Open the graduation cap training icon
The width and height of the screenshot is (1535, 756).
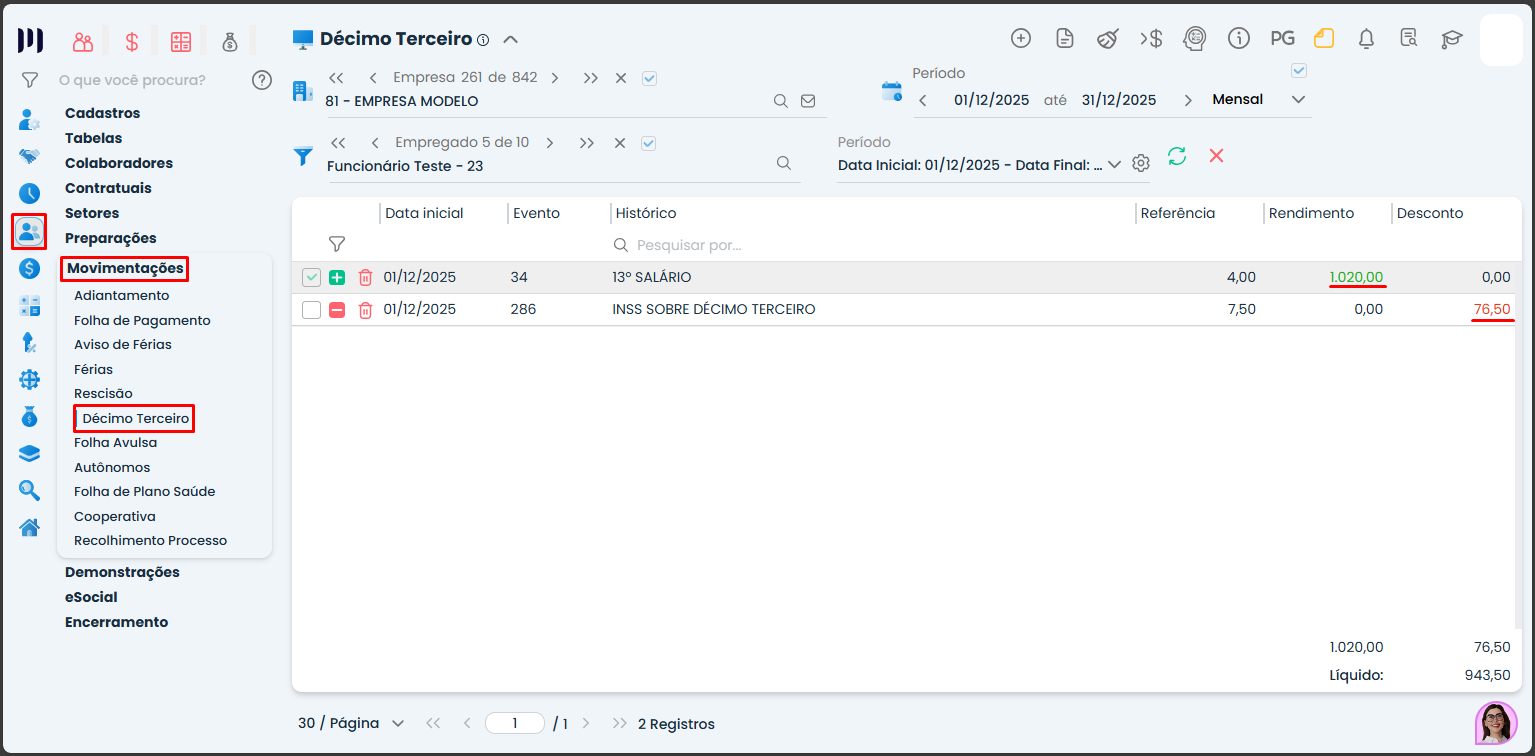tap(1451, 39)
